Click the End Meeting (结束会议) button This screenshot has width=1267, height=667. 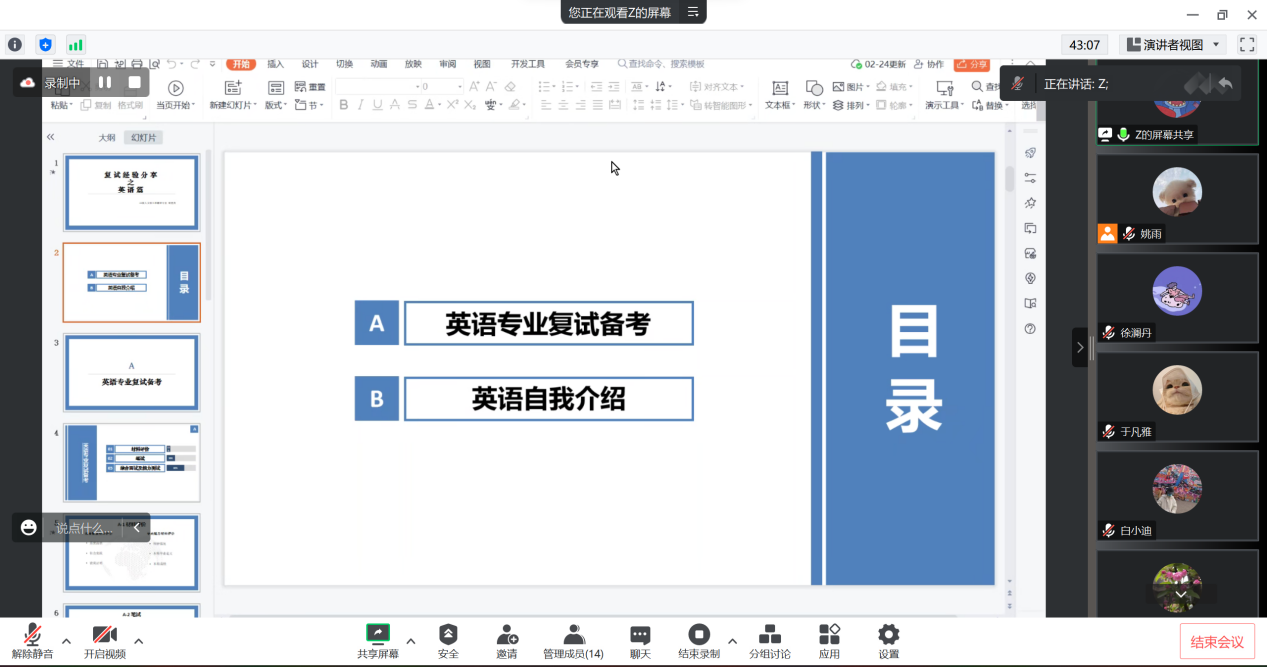(x=1216, y=641)
